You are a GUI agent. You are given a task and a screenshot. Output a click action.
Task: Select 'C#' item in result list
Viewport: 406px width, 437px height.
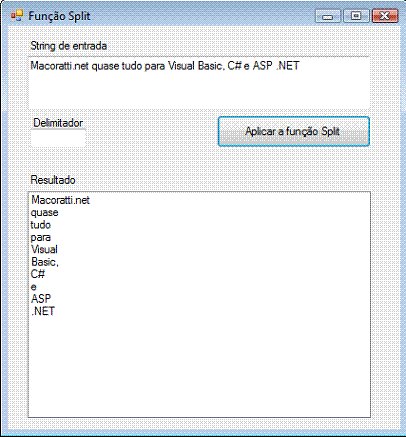click(x=38, y=274)
